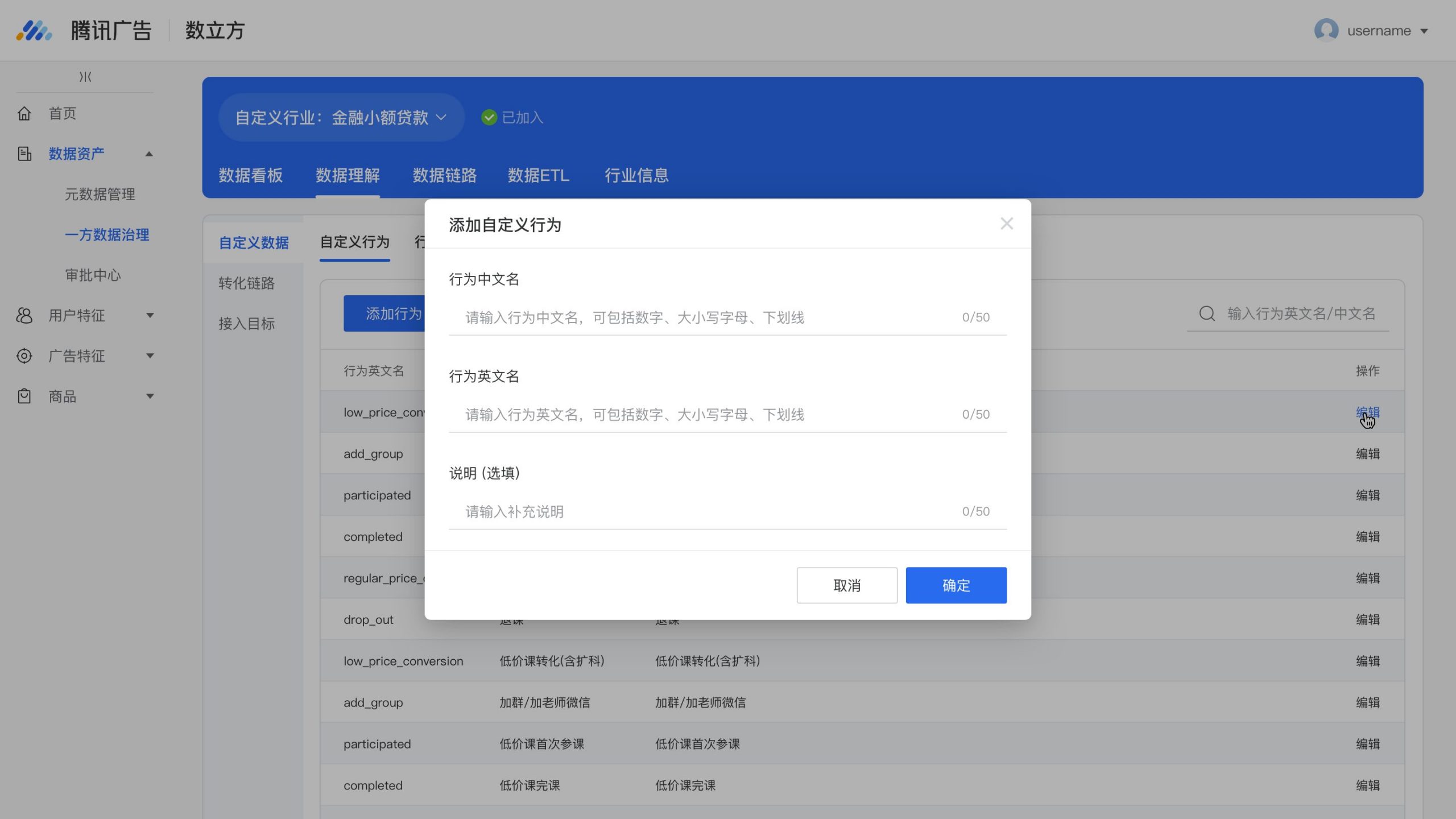1456x819 pixels.
Task: Switch to the 数据链路 tab
Action: pyautogui.click(x=445, y=175)
